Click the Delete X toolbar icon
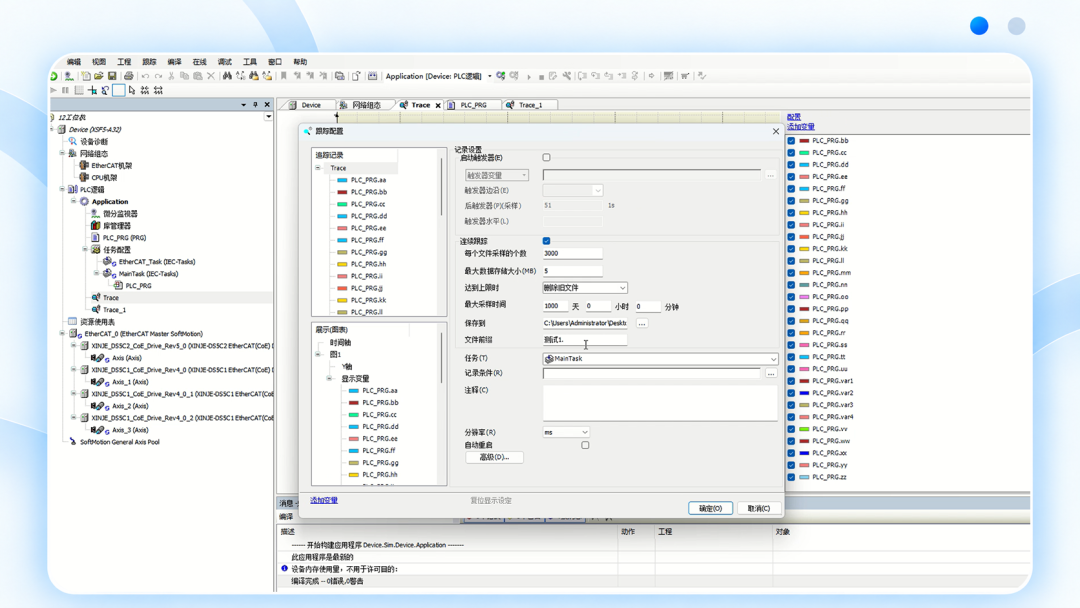The width and height of the screenshot is (1080, 608). coord(211,76)
